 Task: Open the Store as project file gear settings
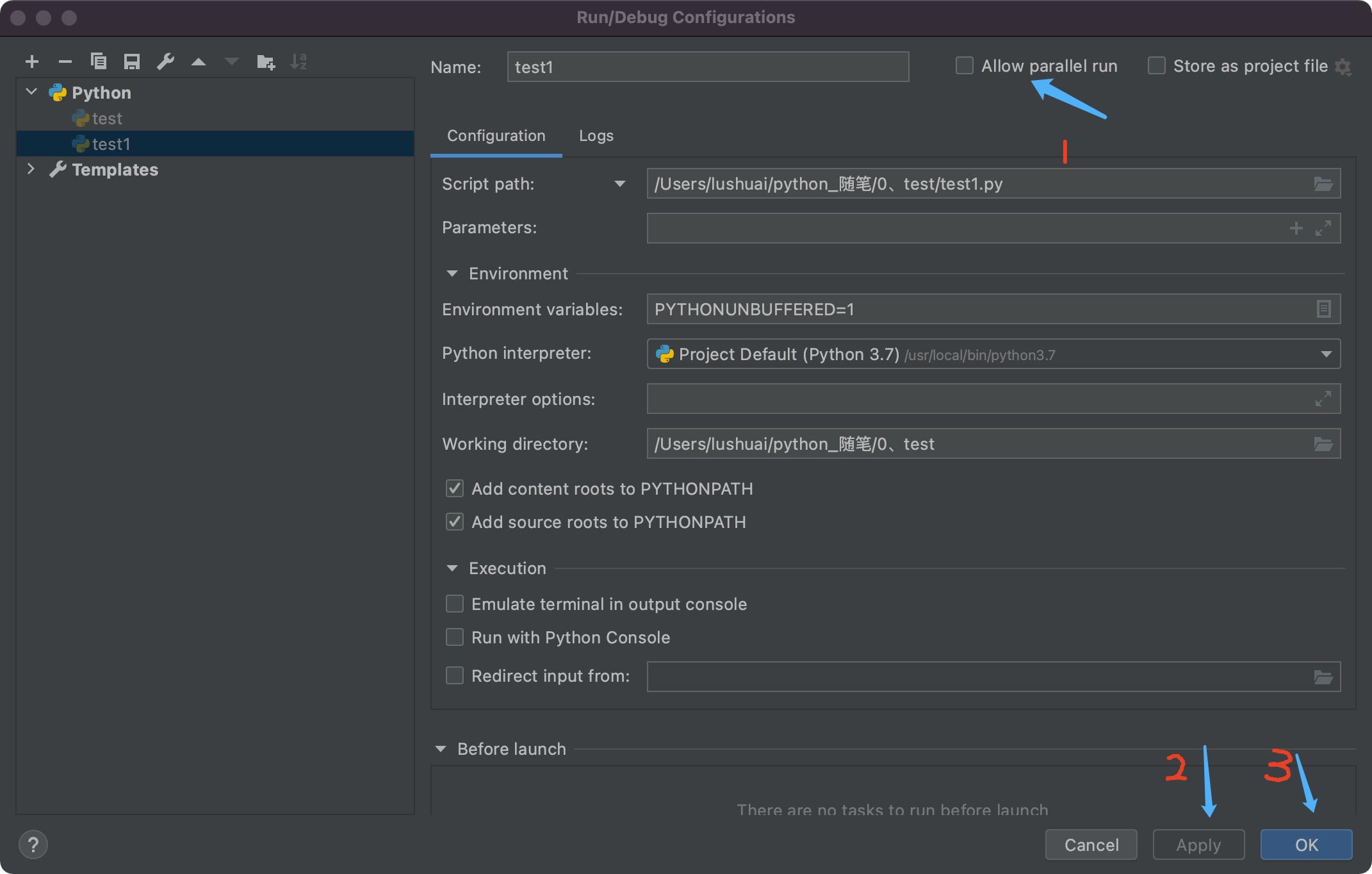coord(1343,67)
